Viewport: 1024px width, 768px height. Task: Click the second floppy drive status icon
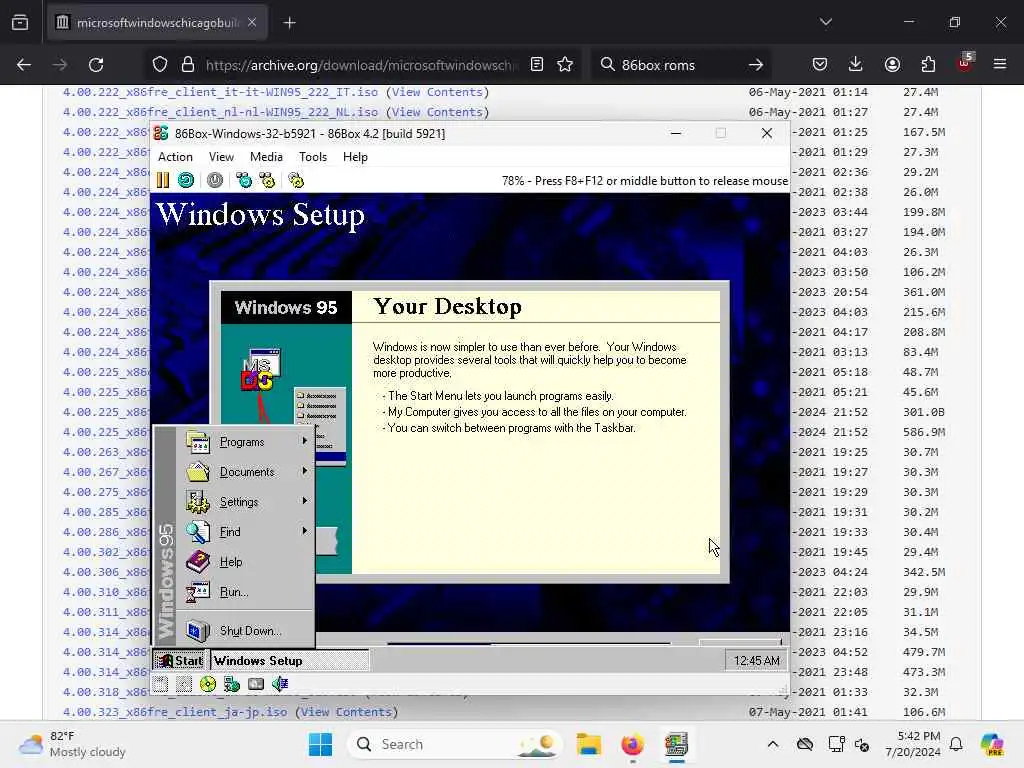184,684
